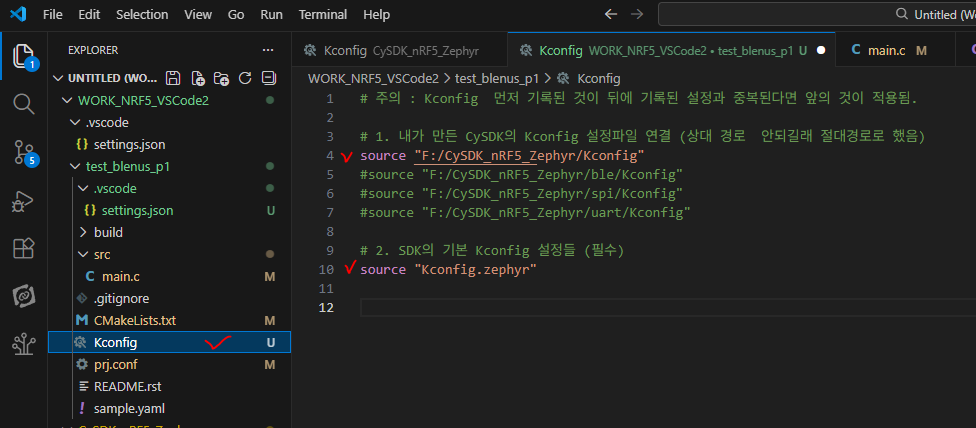Click the New File icon in the Explorer header
976x428 pixels.
[198, 78]
